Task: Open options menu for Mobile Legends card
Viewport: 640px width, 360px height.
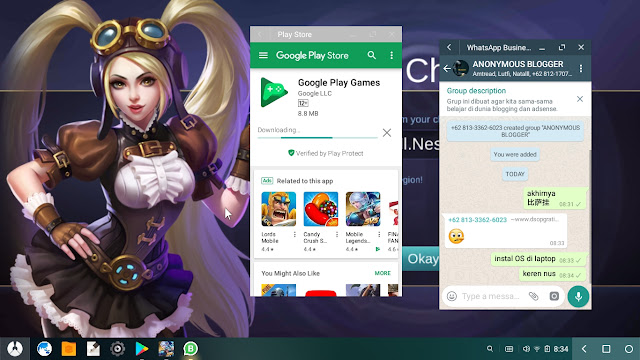Action: [x=379, y=235]
